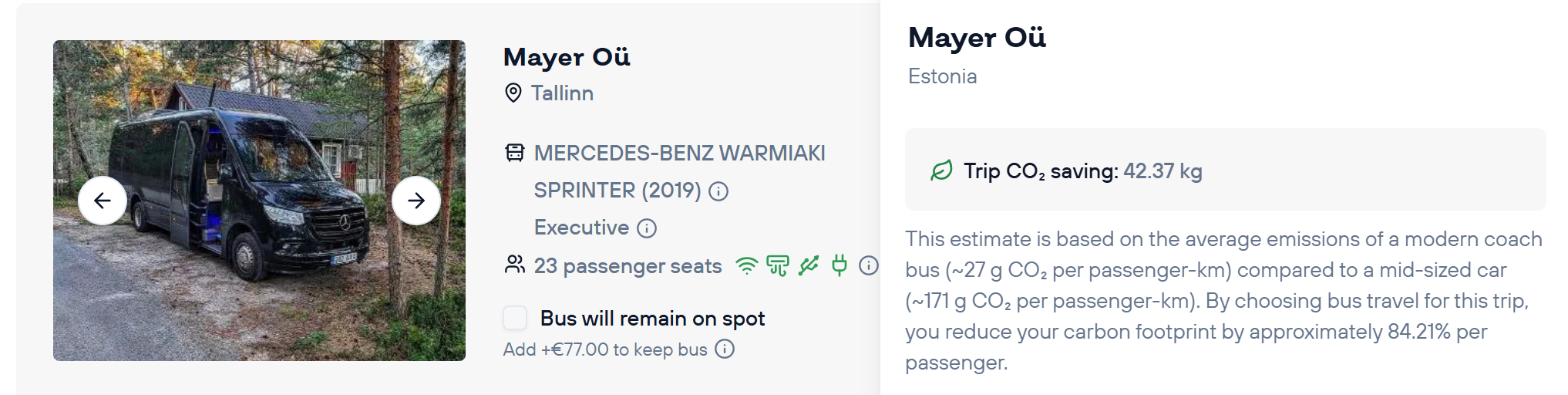Viewport: 1568px width, 395px height.
Task: Click the previous photo arrow on bus image
Action: (103, 201)
